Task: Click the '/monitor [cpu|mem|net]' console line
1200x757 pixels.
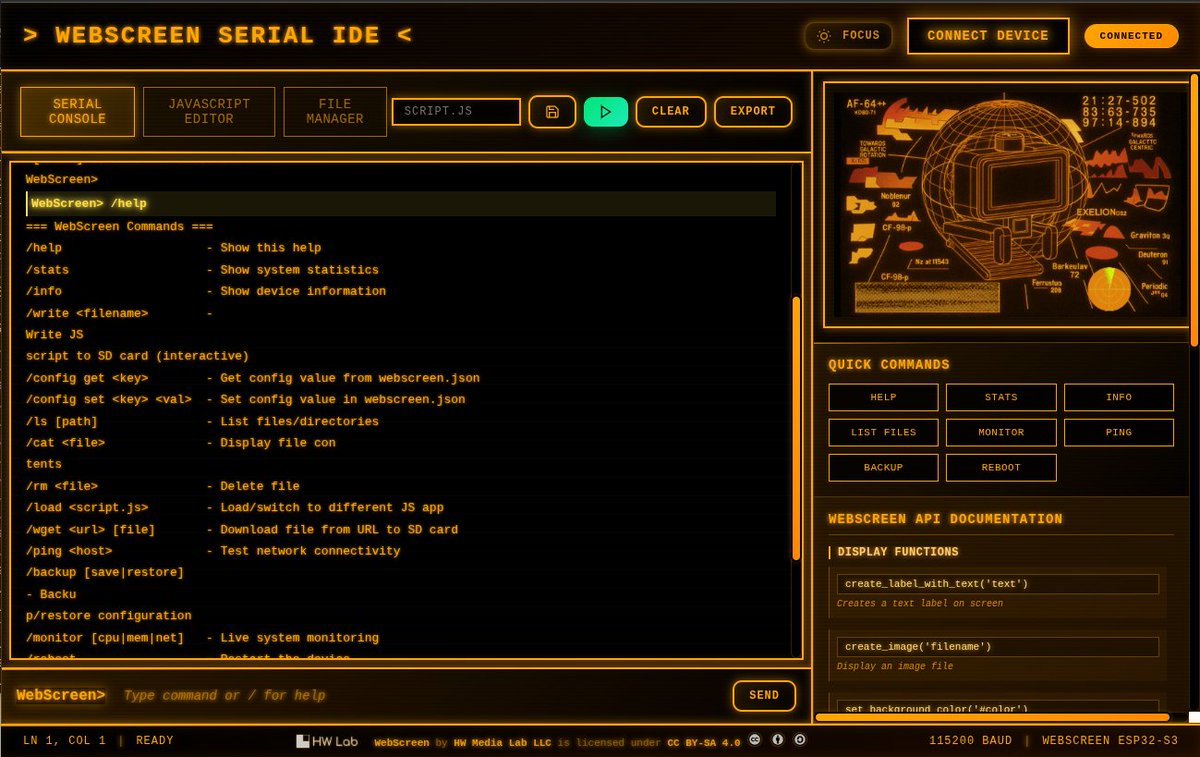Action: [202, 638]
